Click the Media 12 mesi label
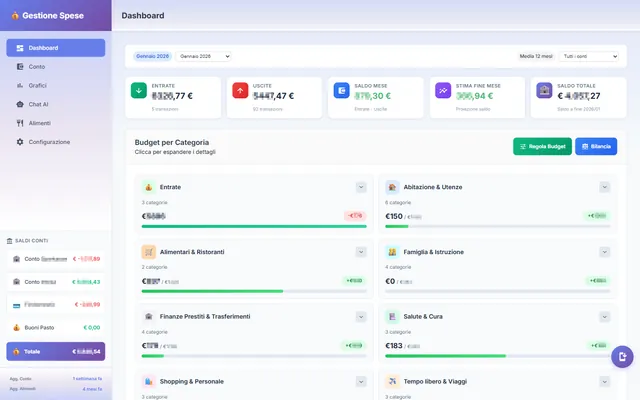The width and height of the screenshot is (640, 400). pyautogui.click(x=536, y=56)
